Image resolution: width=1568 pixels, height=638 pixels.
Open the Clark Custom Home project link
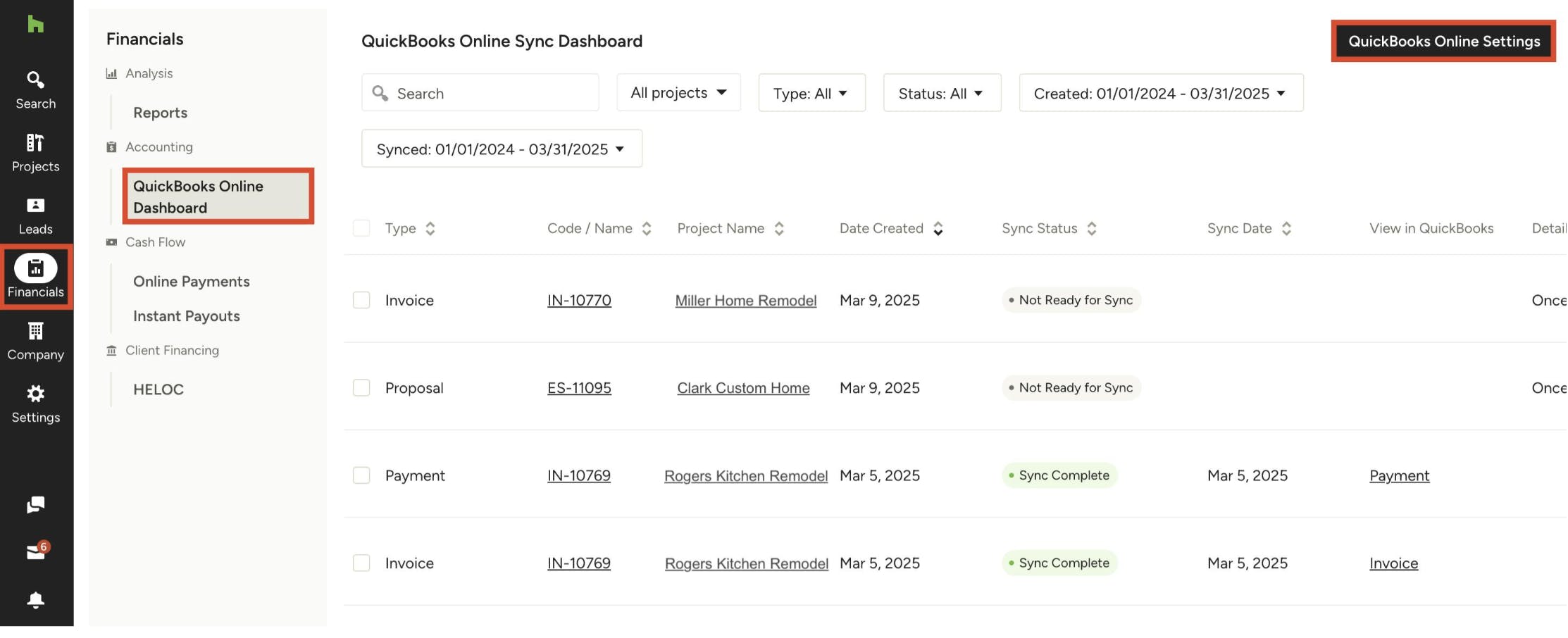(x=743, y=388)
